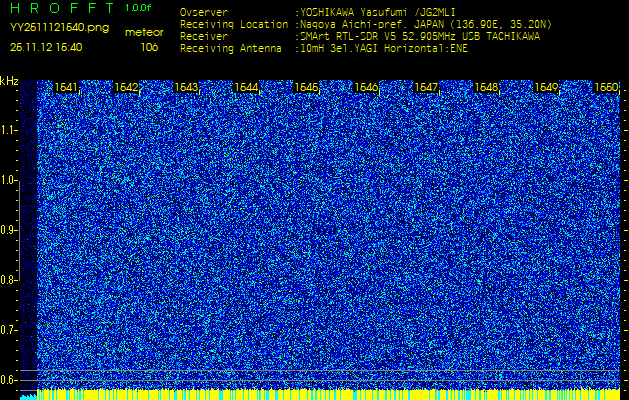Click the "Receiving Location" label
The height and width of the screenshot is (400, 629).
[x=234, y=25]
